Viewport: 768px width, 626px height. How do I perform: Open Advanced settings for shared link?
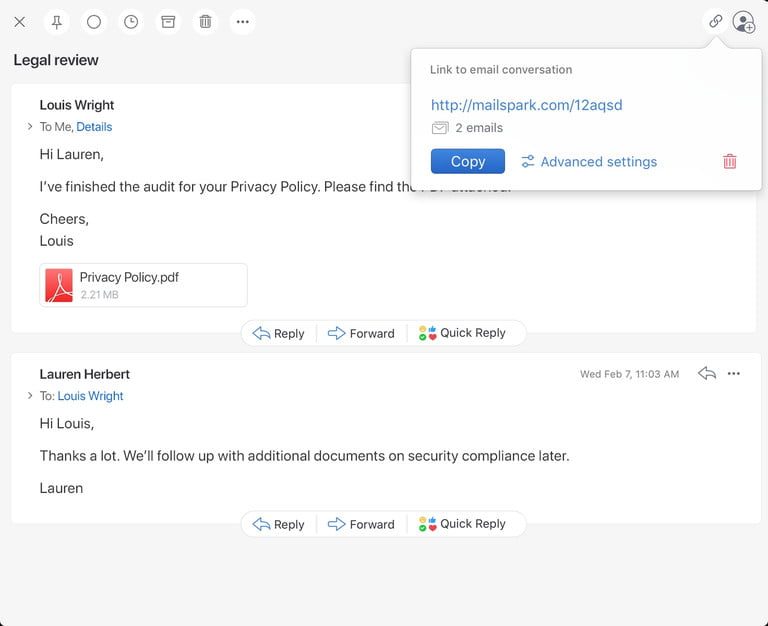pos(589,161)
